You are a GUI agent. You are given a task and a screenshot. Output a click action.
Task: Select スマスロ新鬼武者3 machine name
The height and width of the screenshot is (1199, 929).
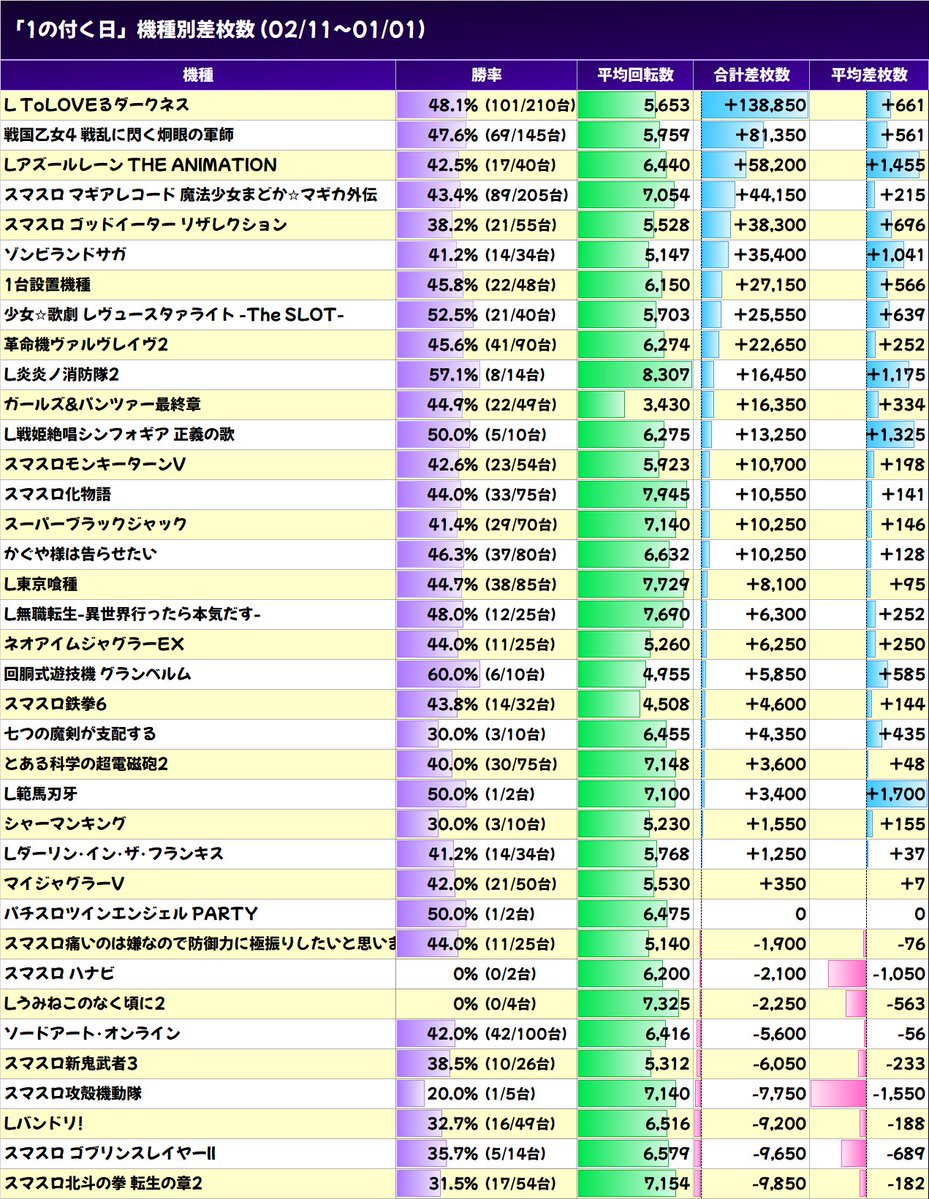click(x=70, y=1064)
